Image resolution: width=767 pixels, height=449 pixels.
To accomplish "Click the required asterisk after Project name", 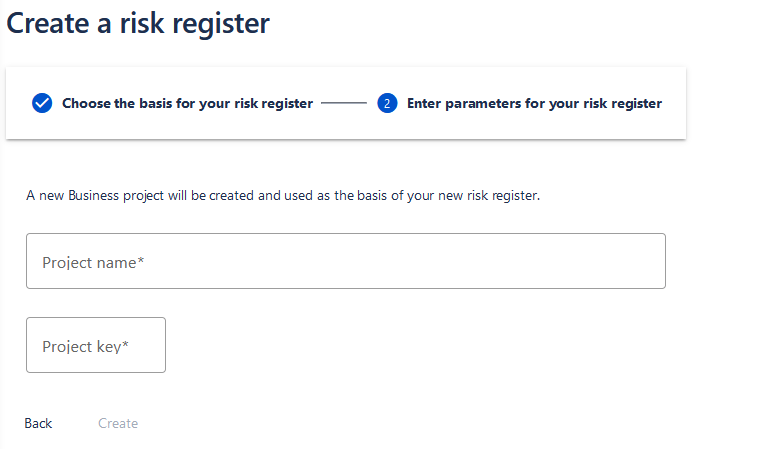I will 141,260.
